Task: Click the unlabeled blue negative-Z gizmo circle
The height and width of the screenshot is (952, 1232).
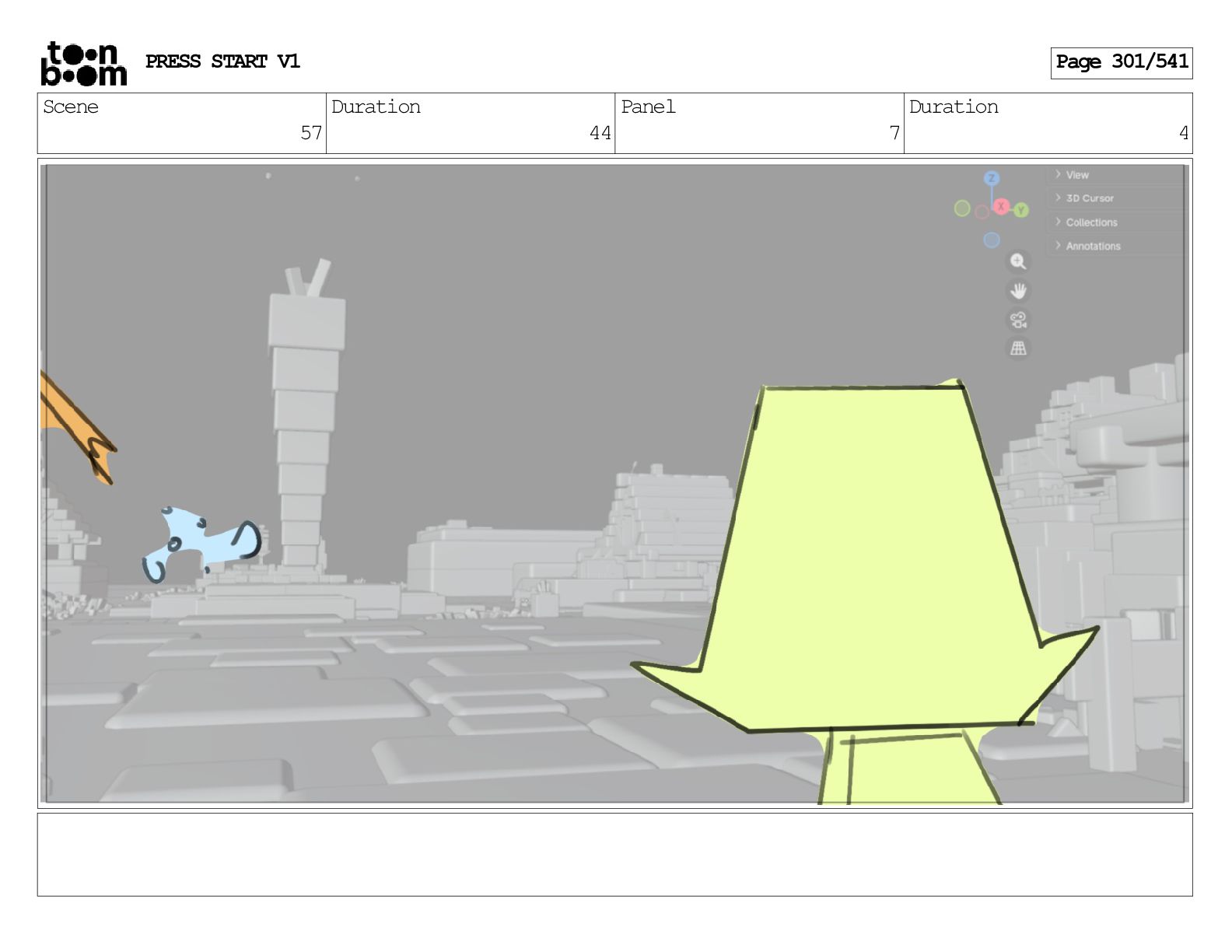Action: (991, 240)
